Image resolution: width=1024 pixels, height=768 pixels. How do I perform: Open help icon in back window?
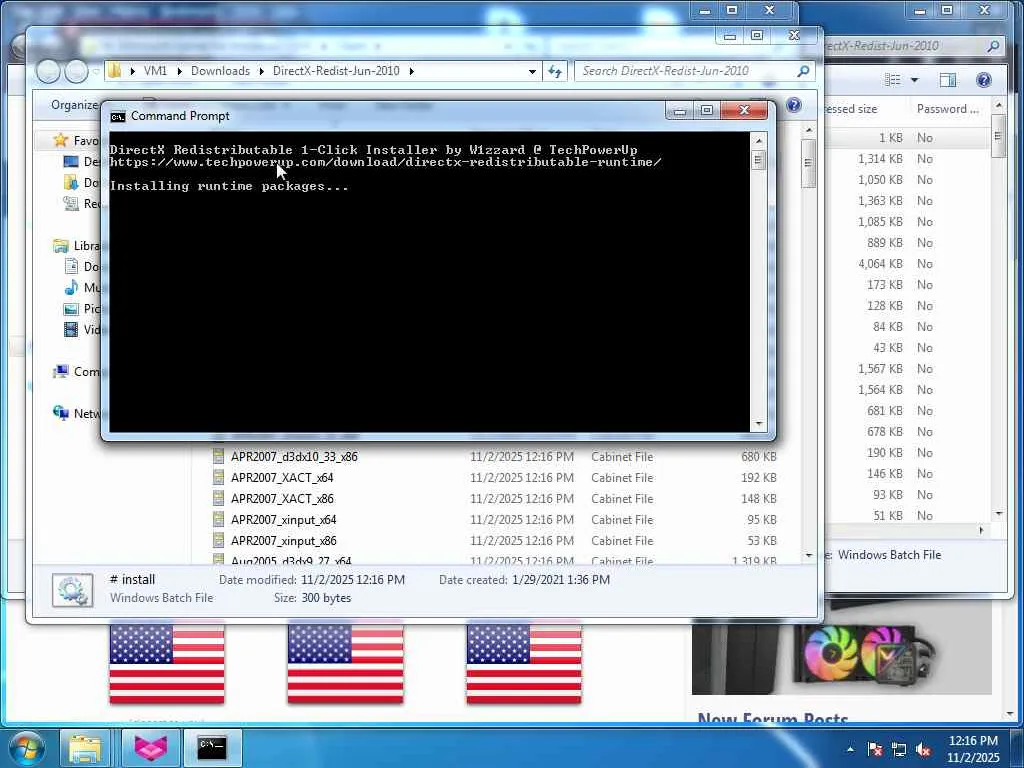click(984, 80)
